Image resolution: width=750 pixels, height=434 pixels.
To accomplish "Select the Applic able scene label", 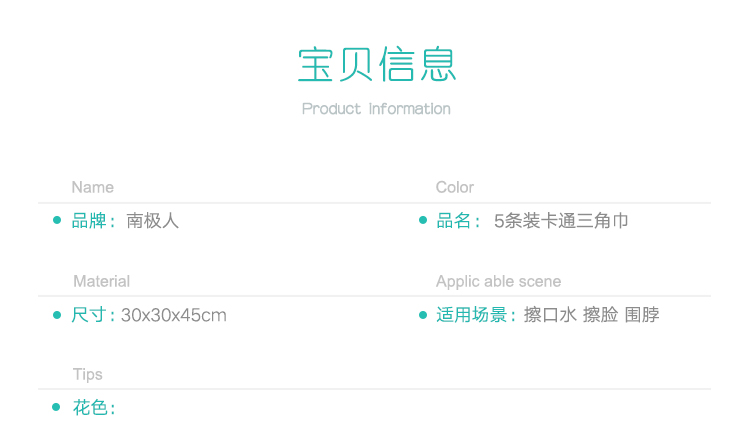I will [498, 281].
